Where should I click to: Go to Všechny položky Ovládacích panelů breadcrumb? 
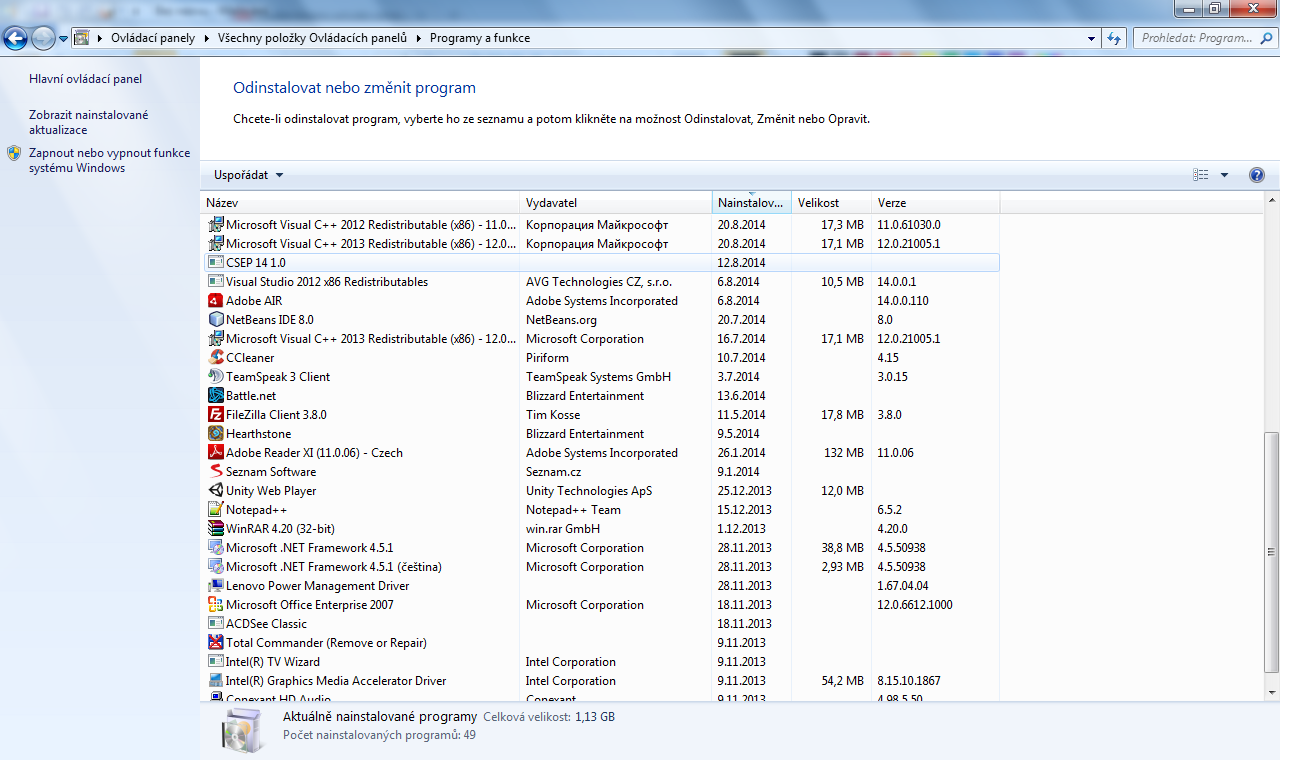313,38
